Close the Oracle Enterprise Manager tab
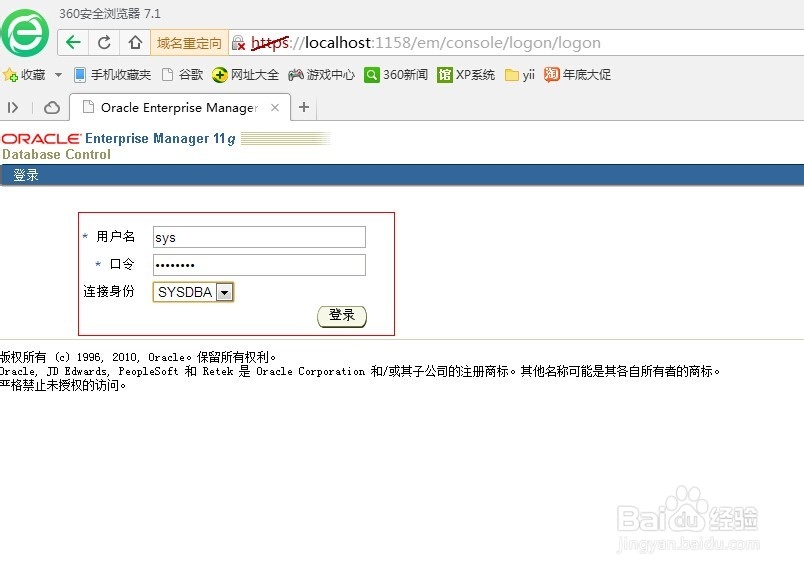 (x=275, y=108)
